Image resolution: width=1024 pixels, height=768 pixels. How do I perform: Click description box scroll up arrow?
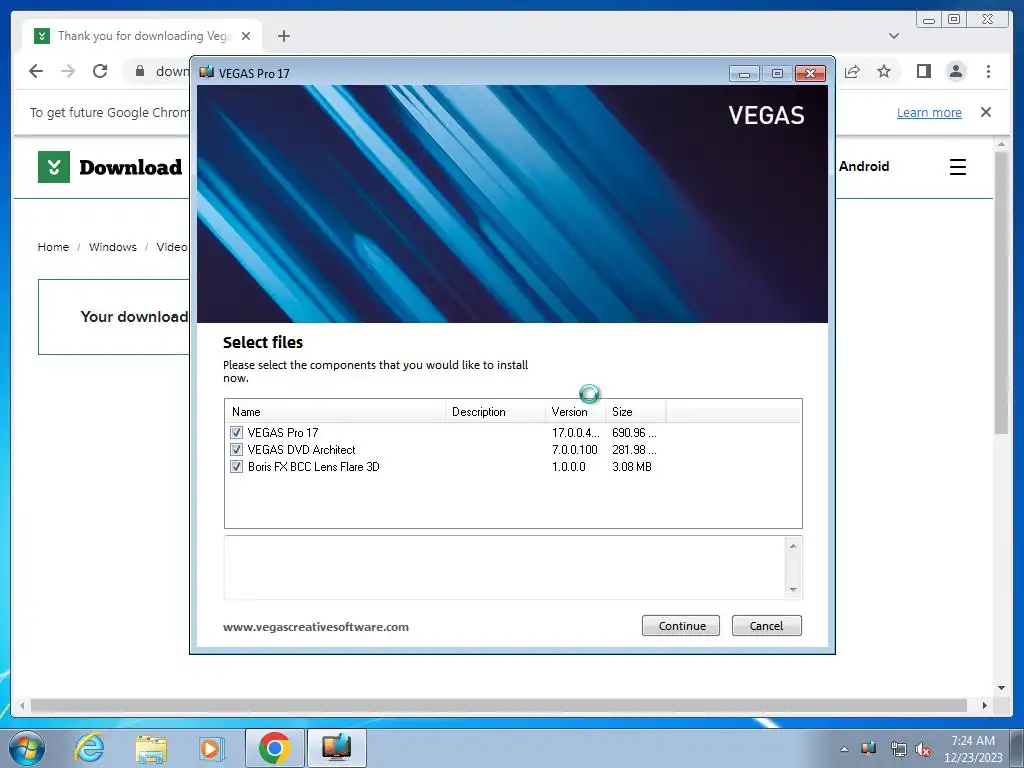pos(793,546)
